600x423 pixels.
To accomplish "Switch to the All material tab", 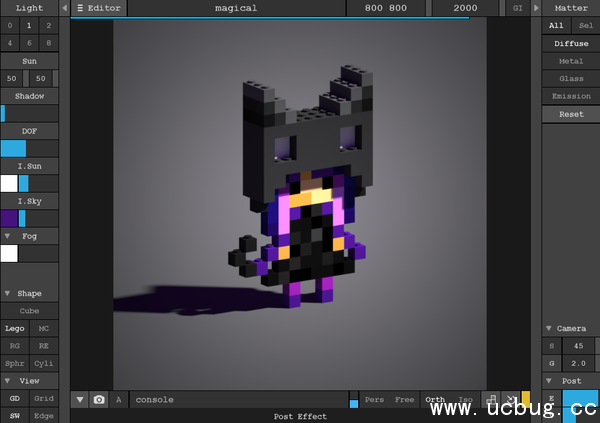I will point(556,25).
